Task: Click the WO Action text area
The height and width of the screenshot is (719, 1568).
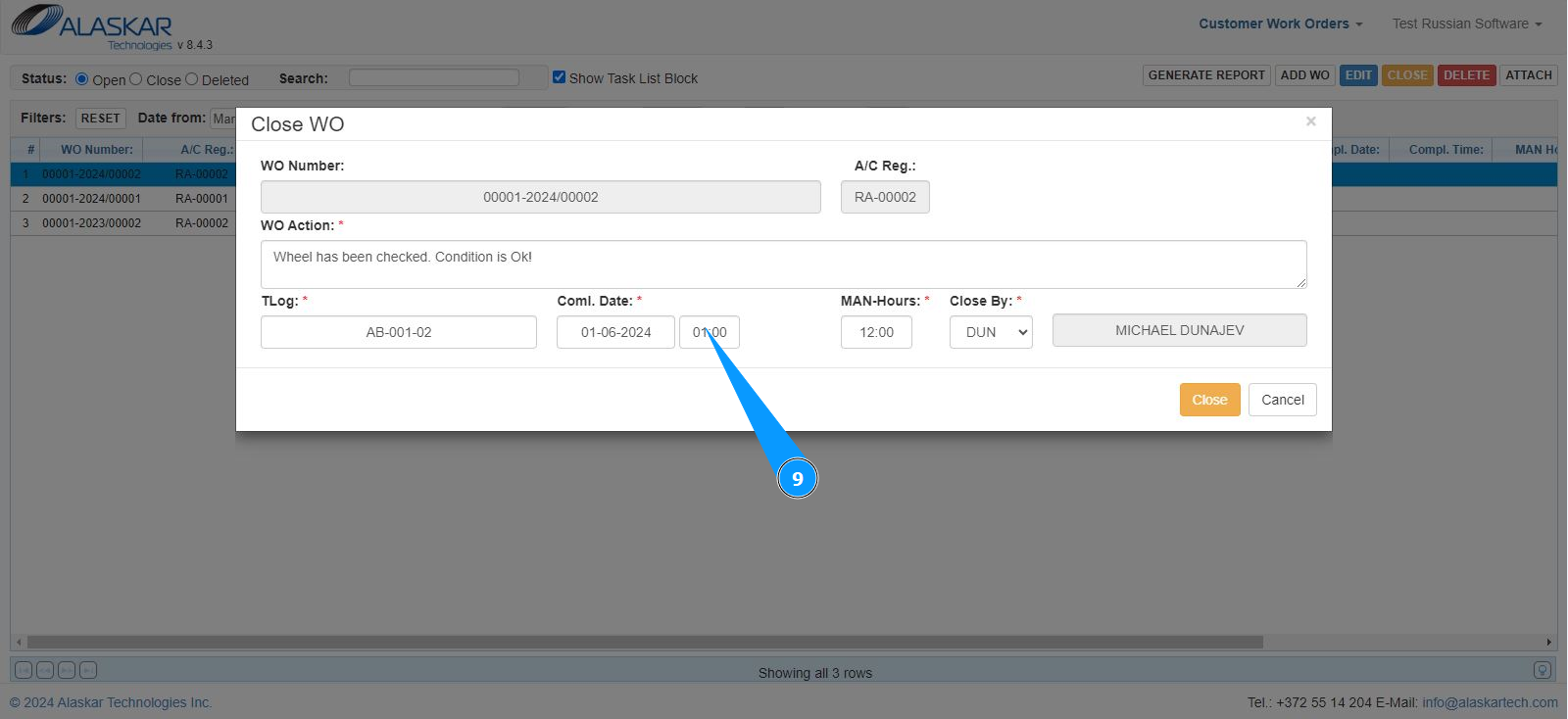Action: click(x=783, y=264)
